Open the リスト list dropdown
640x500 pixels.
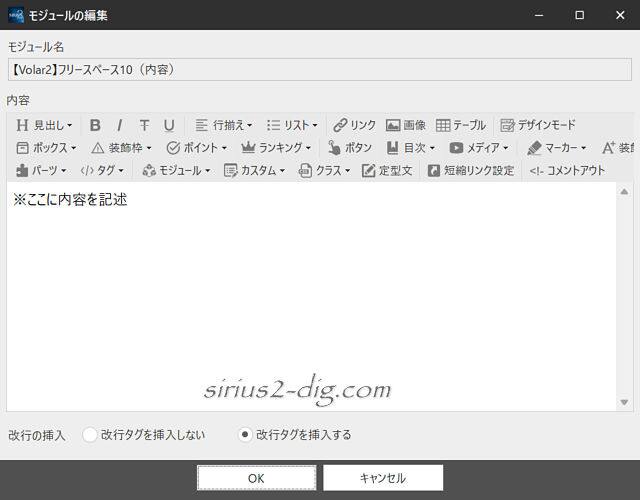(x=292, y=125)
